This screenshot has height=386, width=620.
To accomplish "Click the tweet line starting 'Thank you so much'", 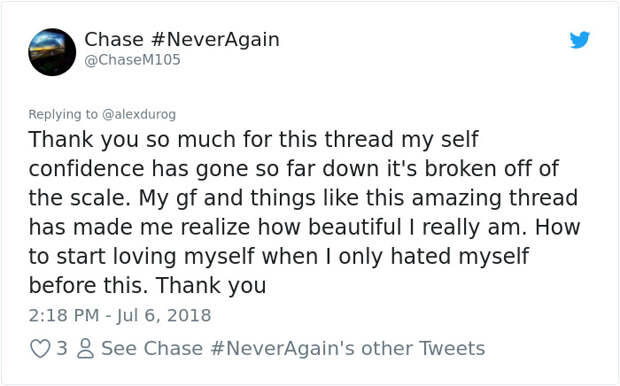I will pos(253,140).
